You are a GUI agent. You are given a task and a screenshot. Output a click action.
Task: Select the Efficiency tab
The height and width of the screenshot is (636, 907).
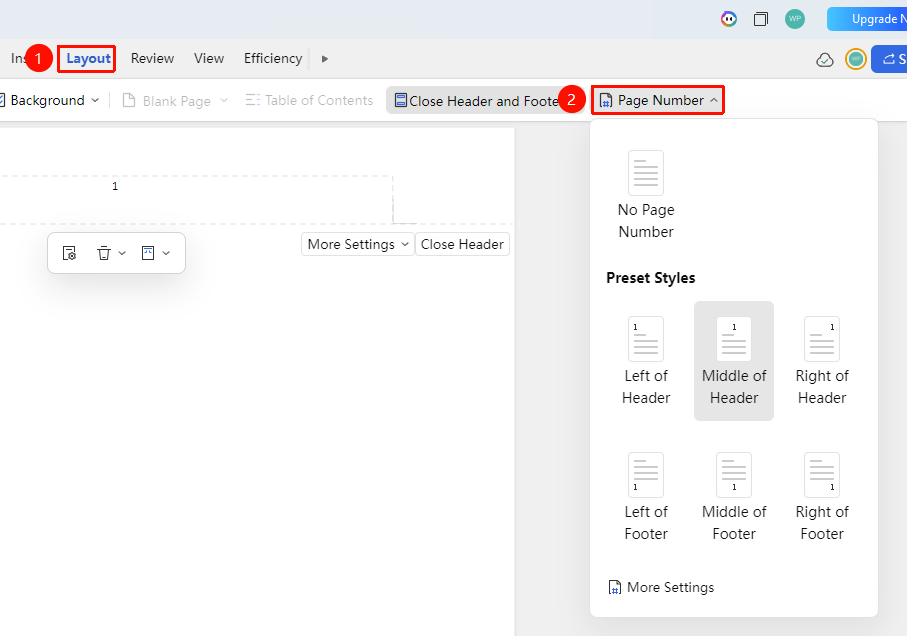(273, 58)
